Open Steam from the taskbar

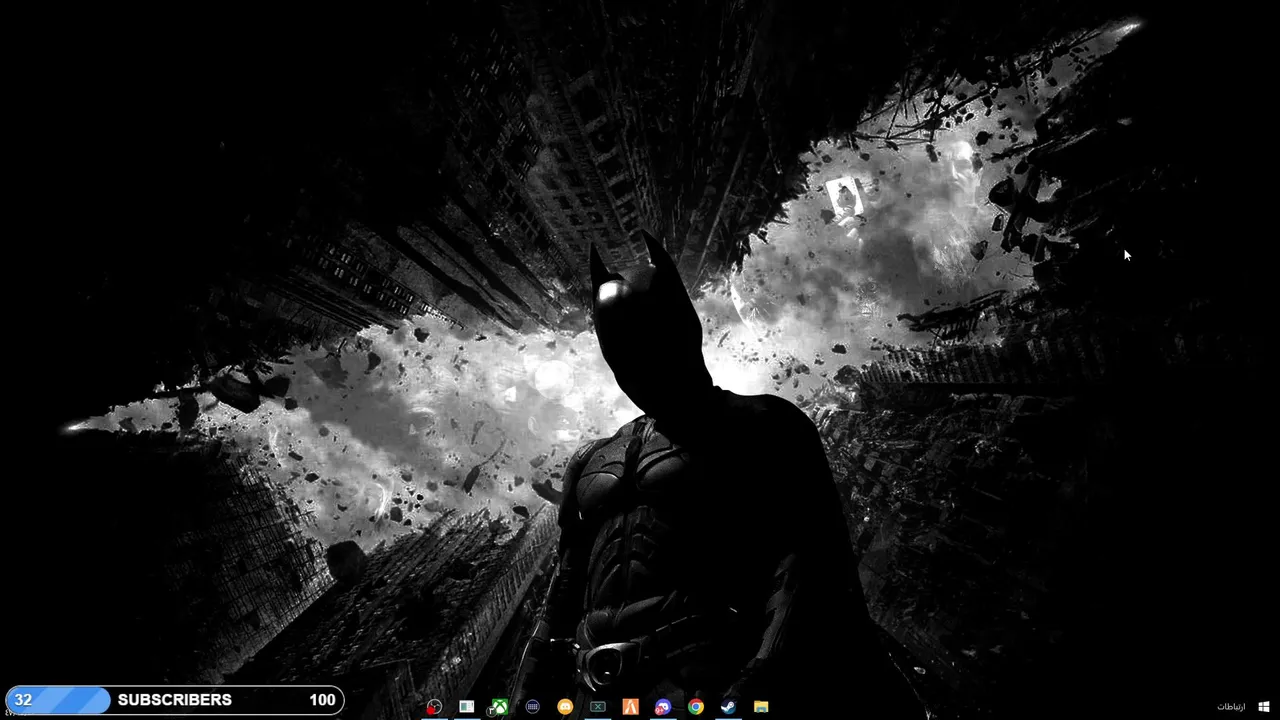(x=729, y=707)
